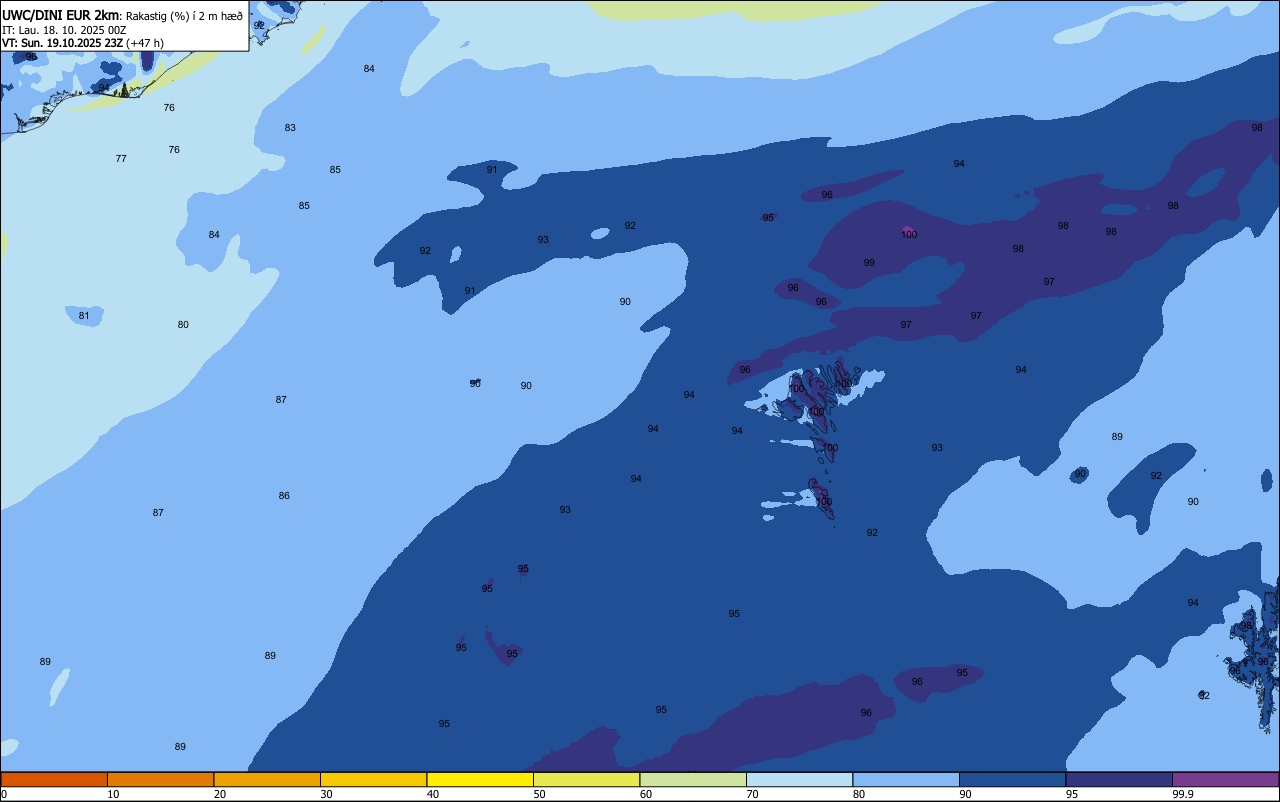Click the bright yellow 40–50 legend swatch
1280x802 pixels.
pyautogui.click(x=480, y=779)
